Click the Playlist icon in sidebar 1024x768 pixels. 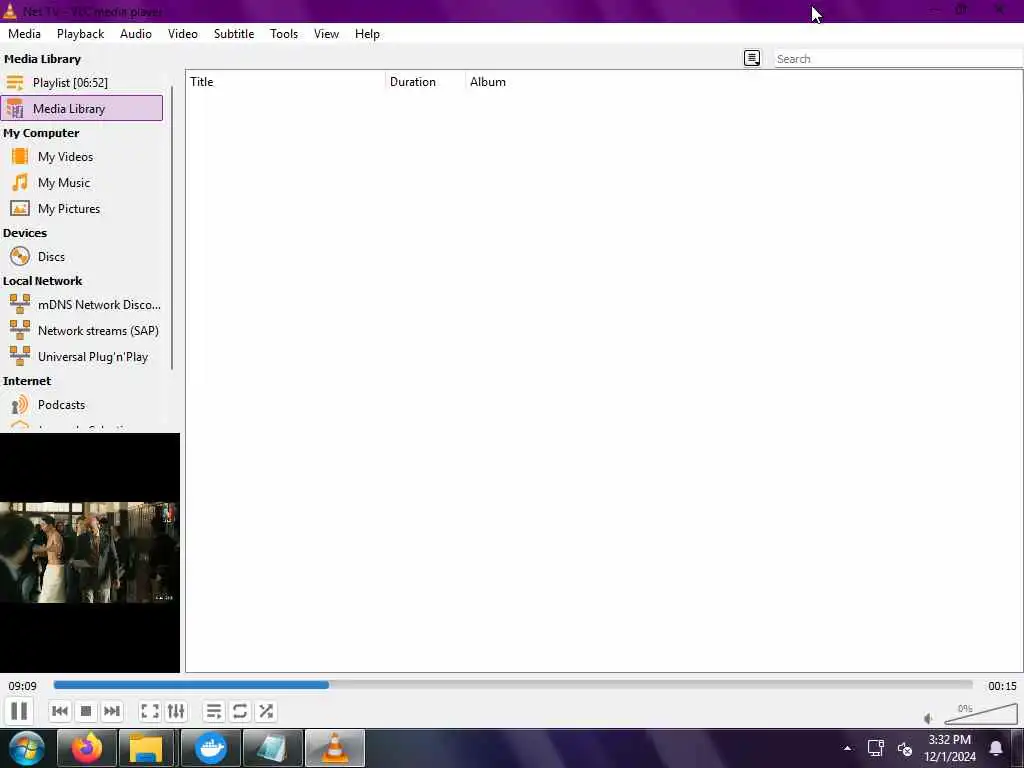15,82
